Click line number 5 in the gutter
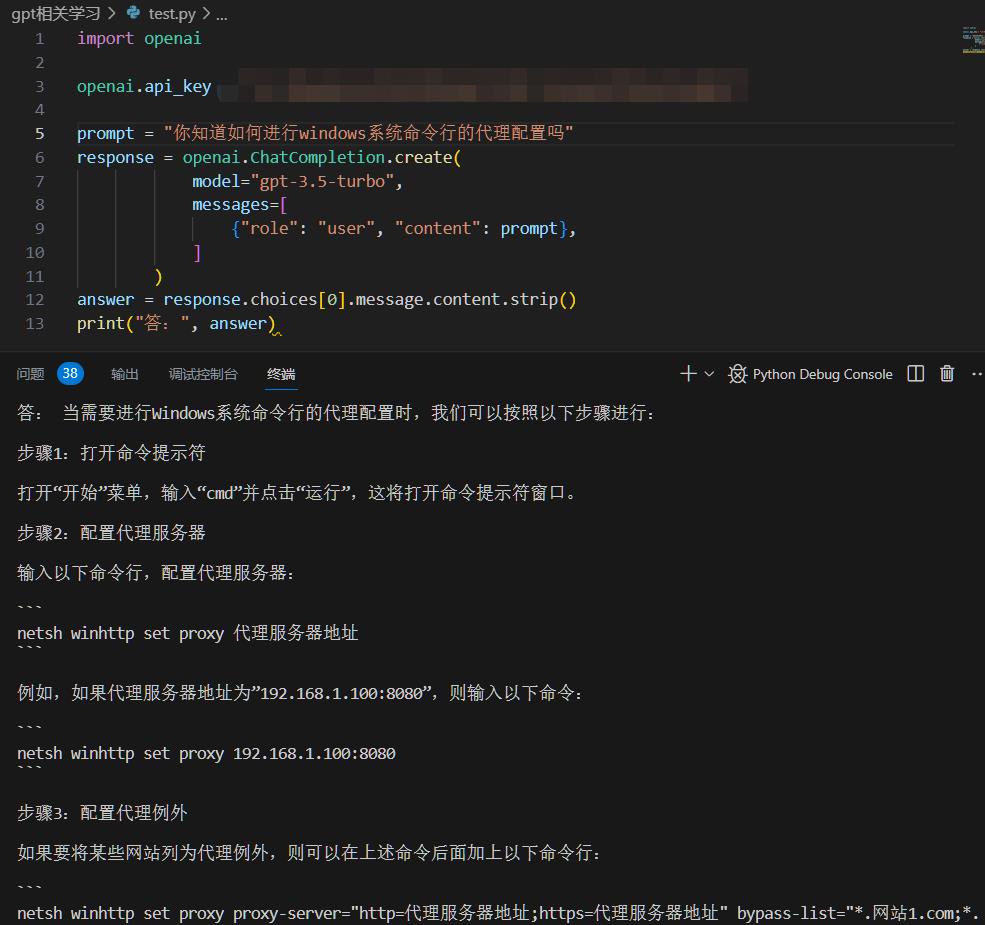 tap(39, 133)
